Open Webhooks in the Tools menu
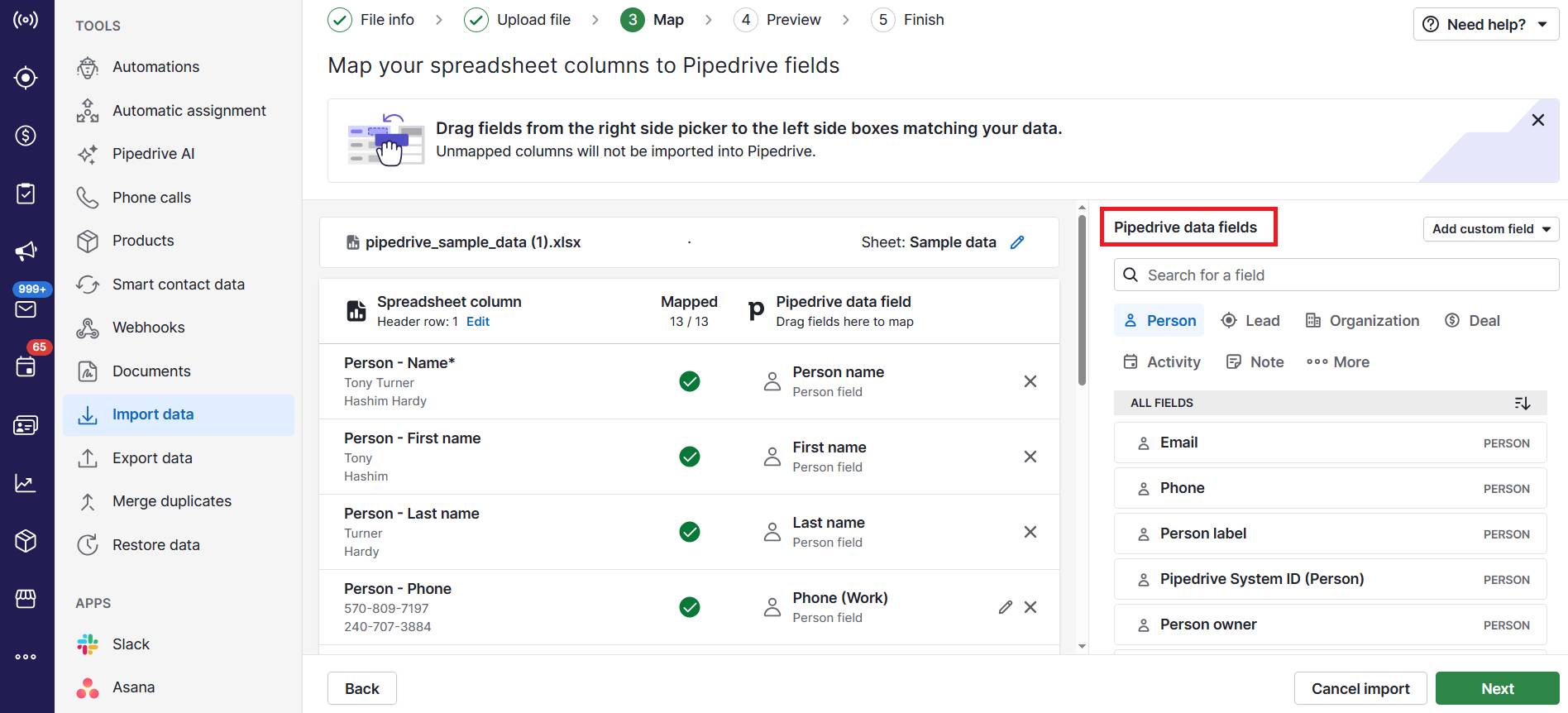The height and width of the screenshot is (713, 1568). point(179,328)
